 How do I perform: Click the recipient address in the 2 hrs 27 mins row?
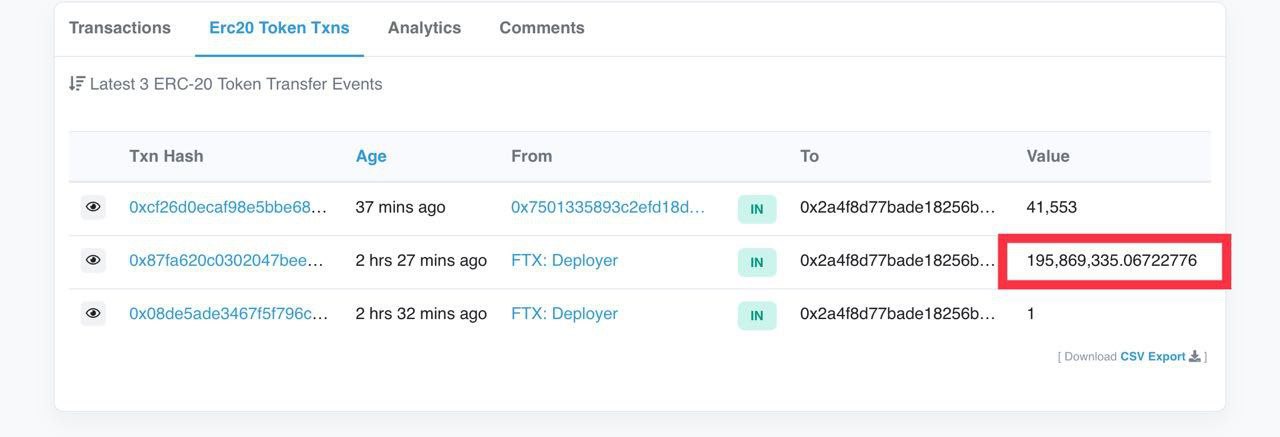tap(898, 260)
